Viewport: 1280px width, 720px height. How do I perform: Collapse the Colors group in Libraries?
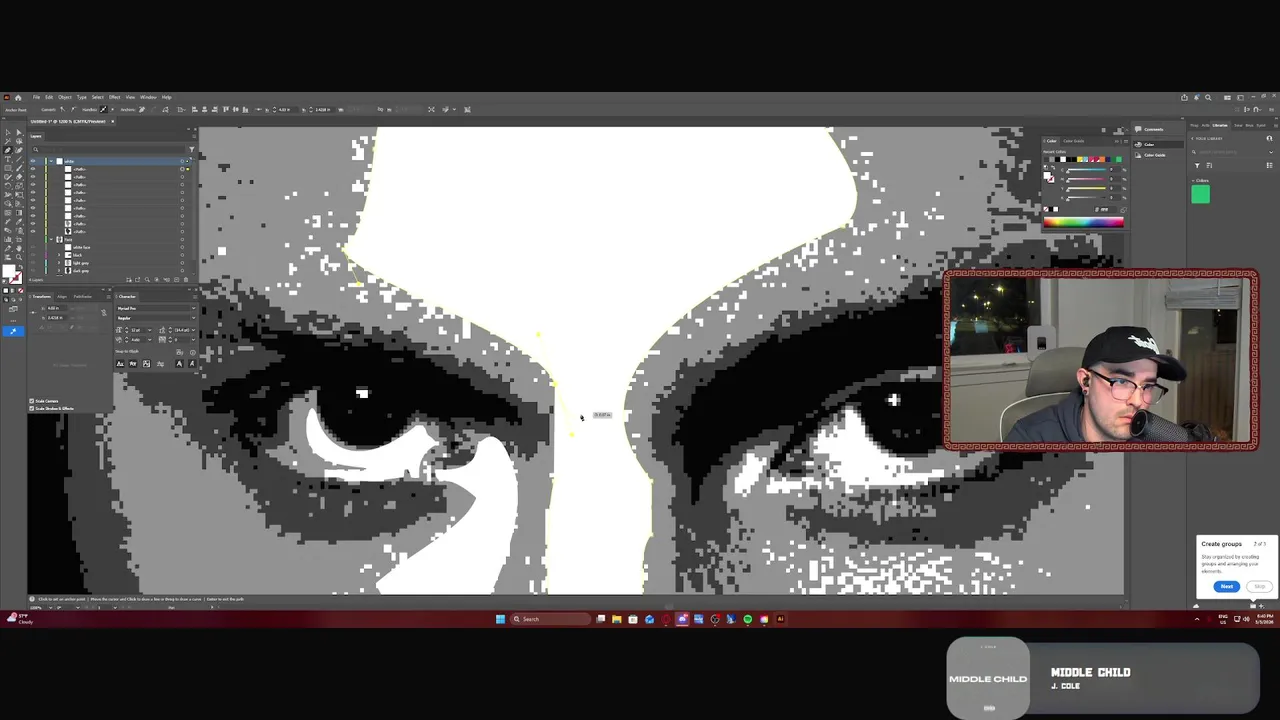click(1193, 180)
